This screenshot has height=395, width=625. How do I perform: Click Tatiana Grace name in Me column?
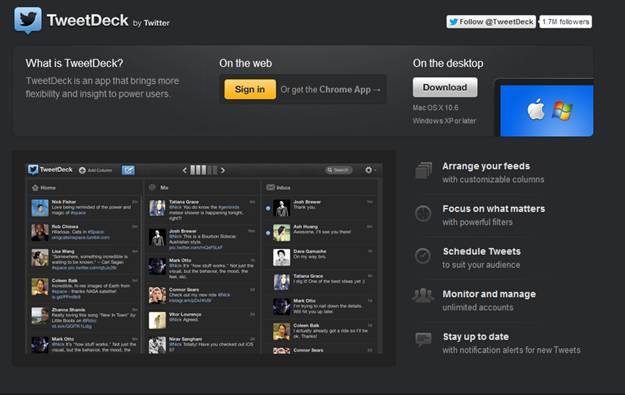(x=184, y=202)
